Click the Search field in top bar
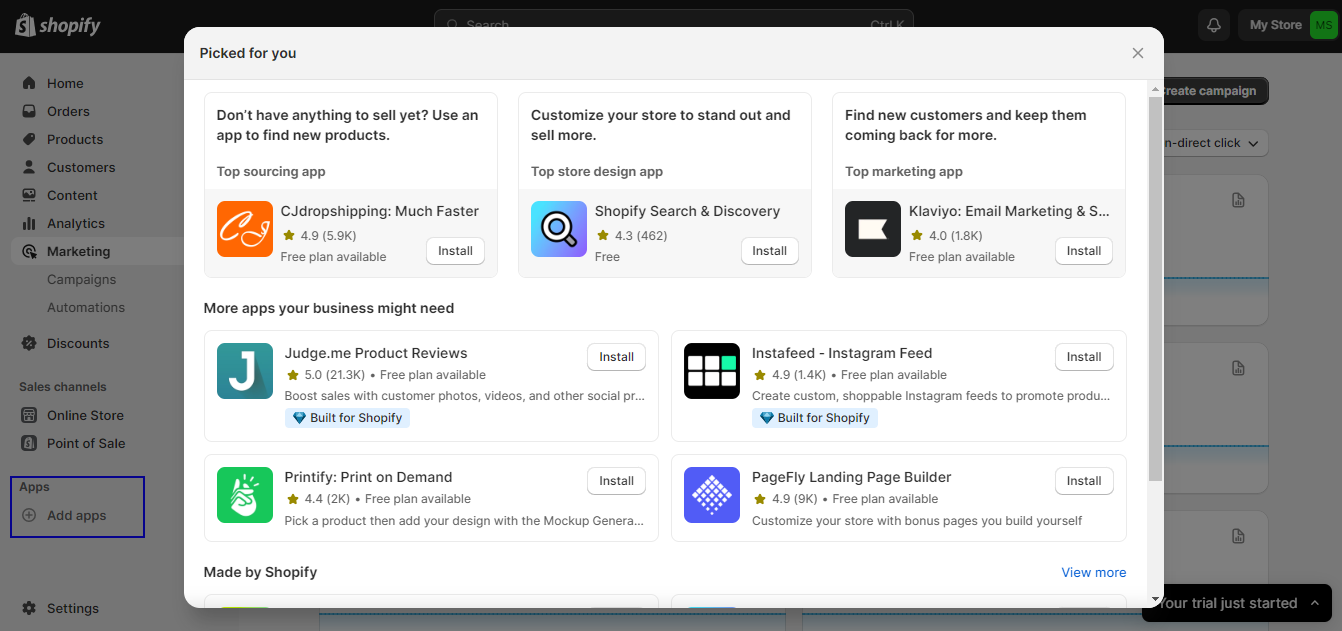 [x=674, y=24]
